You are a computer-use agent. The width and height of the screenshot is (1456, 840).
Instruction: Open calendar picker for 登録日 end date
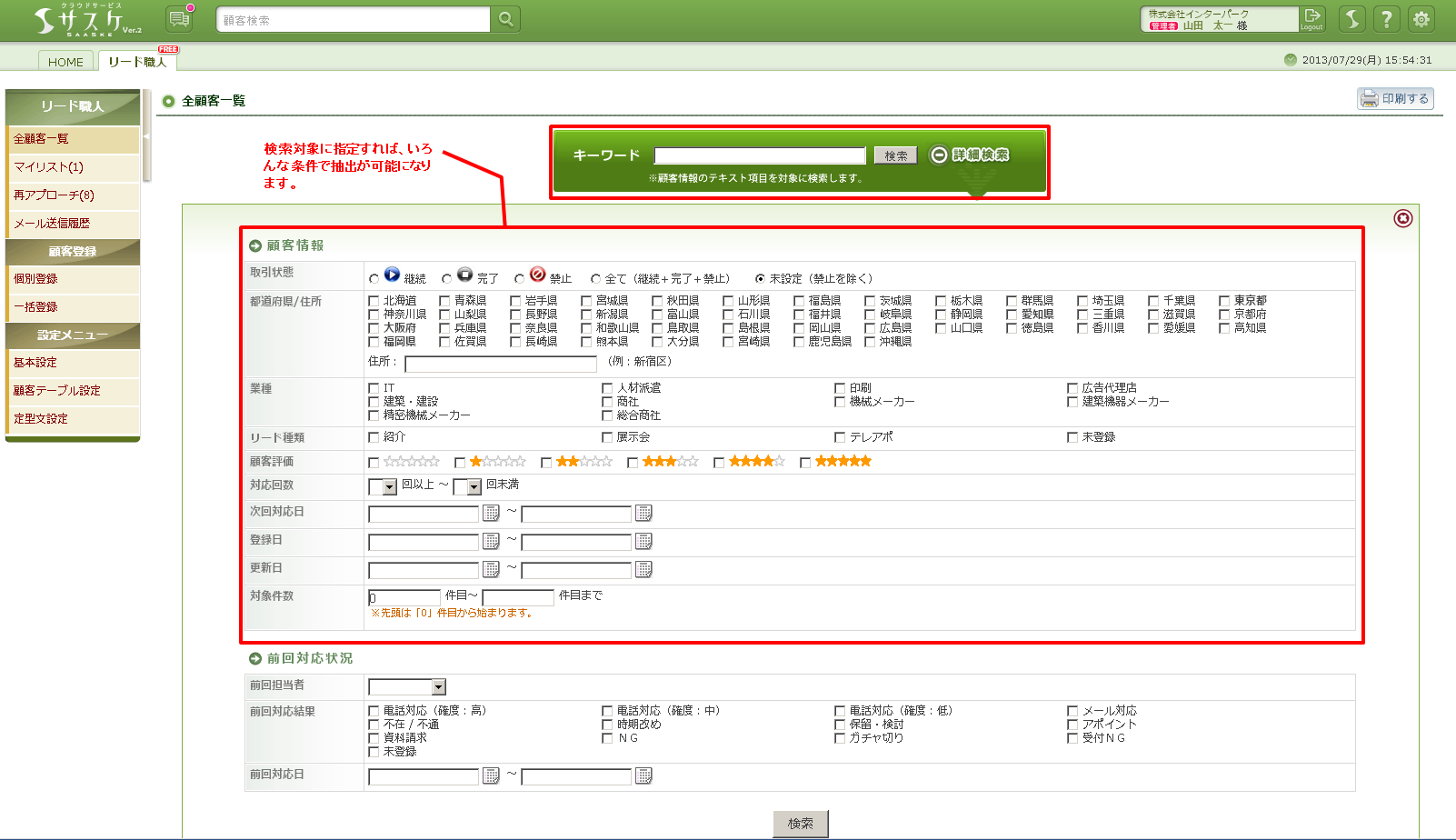[643, 542]
